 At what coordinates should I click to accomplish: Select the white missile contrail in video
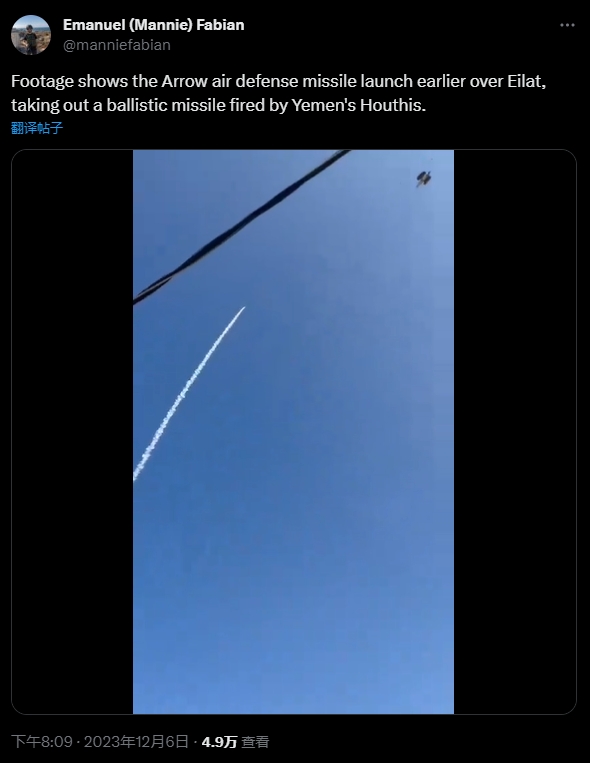(189, 394)
